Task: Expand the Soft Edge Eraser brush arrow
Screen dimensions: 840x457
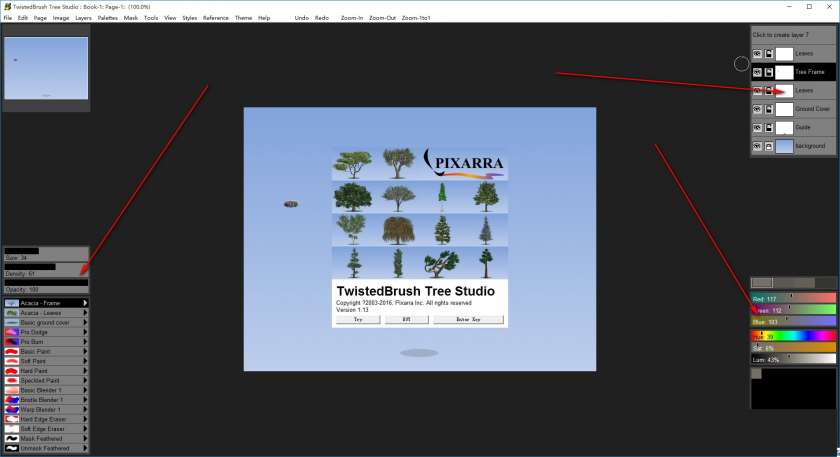Action: [85, 429]
